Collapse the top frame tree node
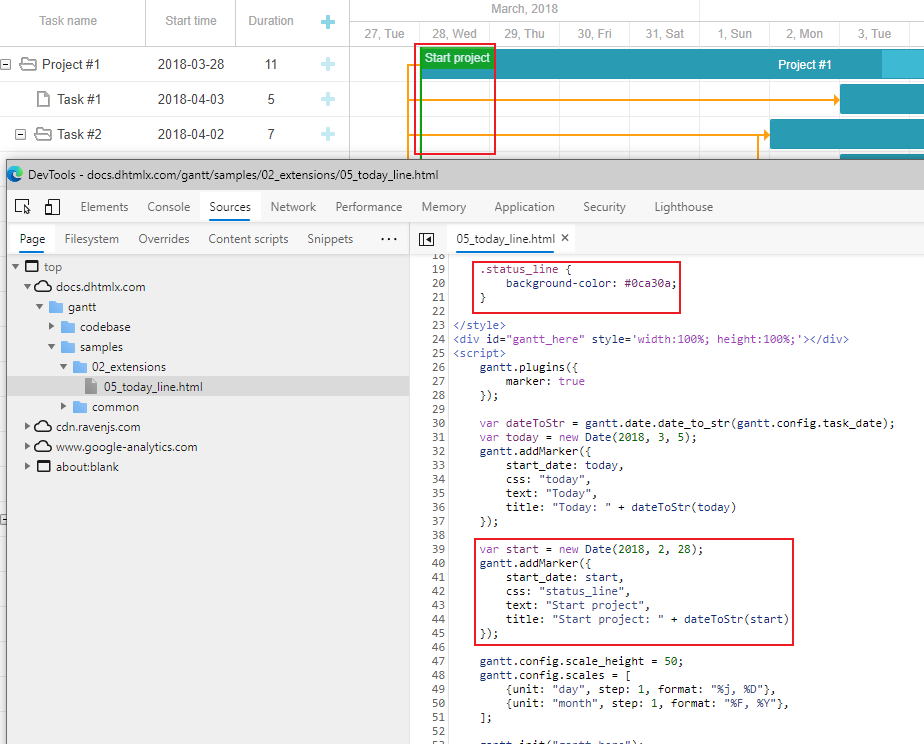The image size is (924, 744). (x=16, y=267)
